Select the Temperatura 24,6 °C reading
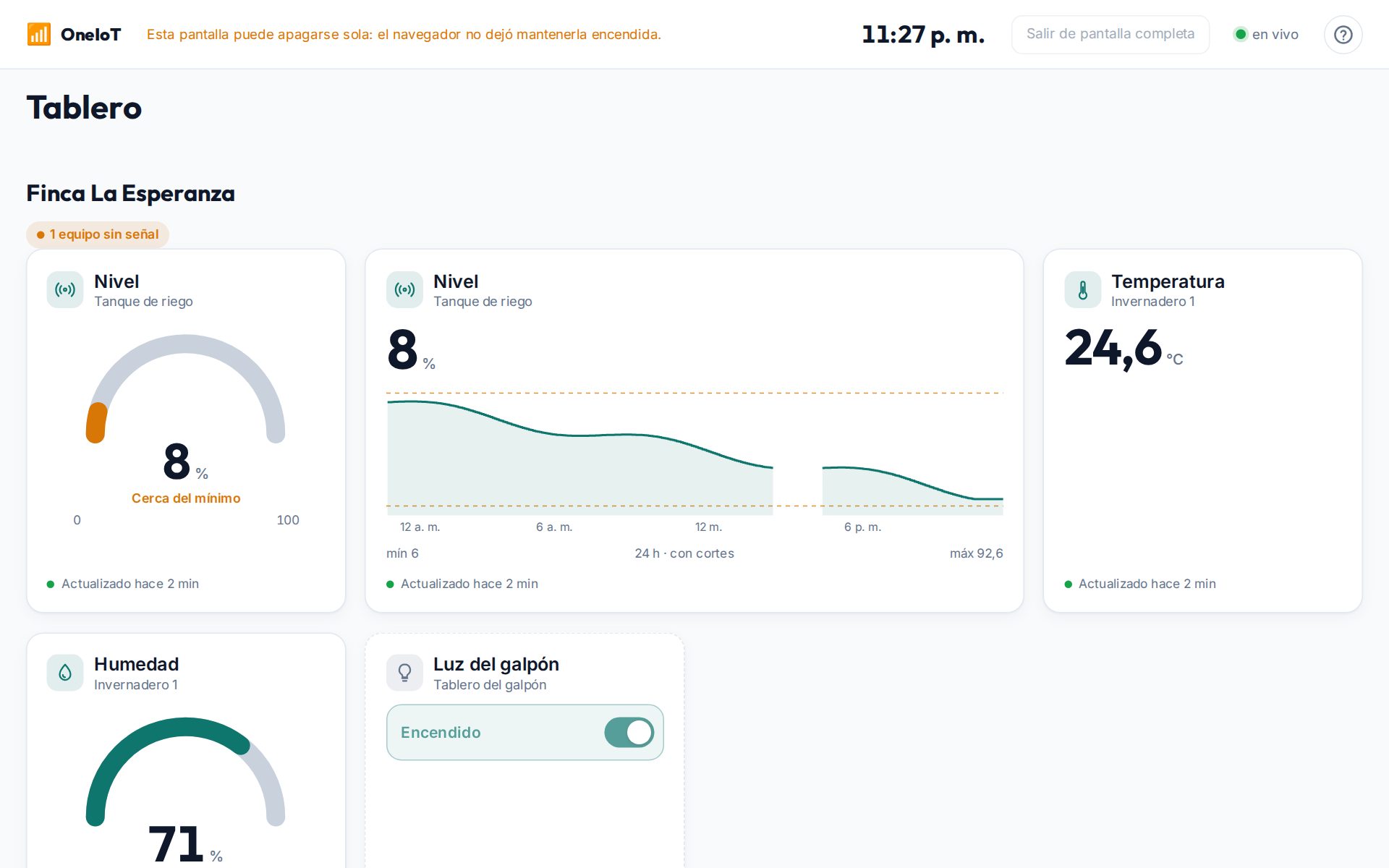 click(x=1123, y=349)
